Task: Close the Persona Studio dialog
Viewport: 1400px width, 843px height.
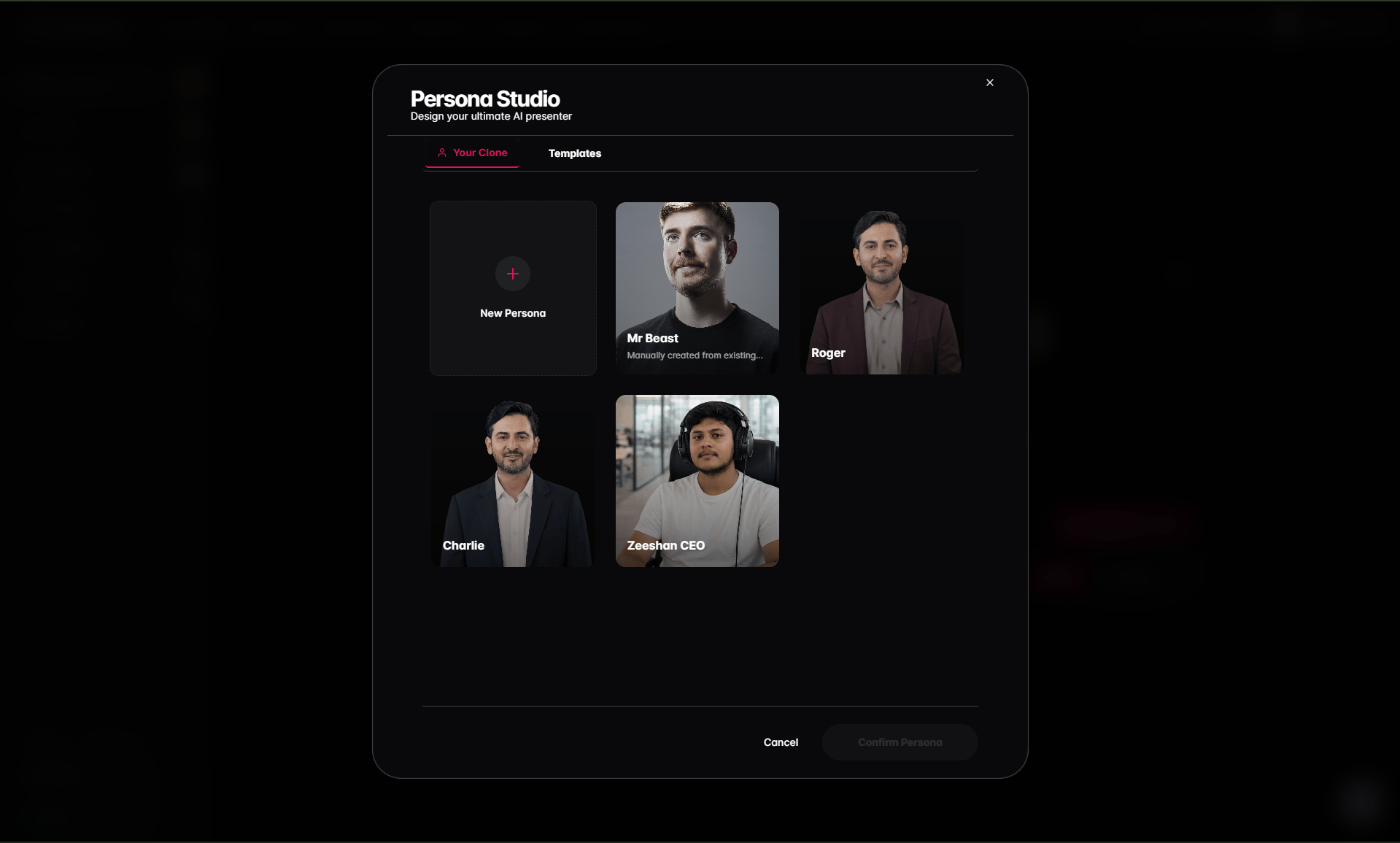Action: (990, 82)
